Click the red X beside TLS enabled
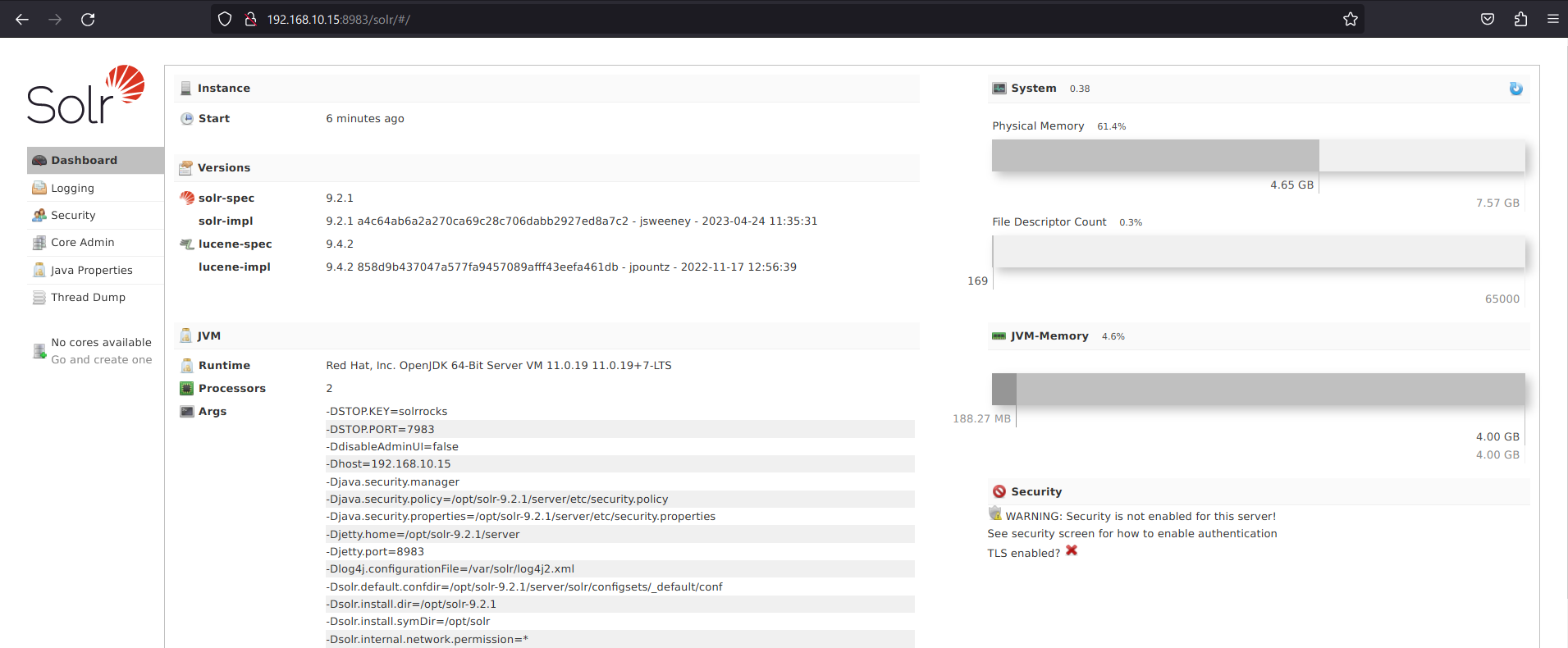1568x648 pixels. click(x=1072, y=550)
